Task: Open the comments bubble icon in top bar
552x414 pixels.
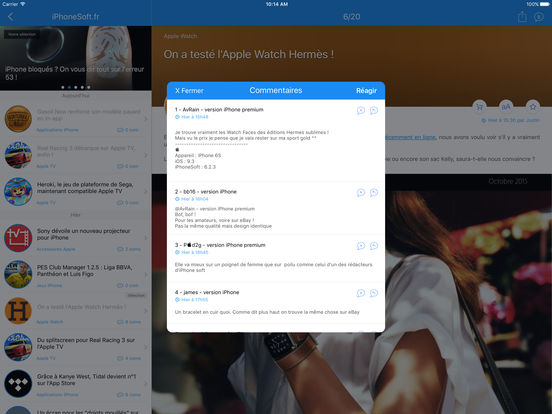Action: 539,17
